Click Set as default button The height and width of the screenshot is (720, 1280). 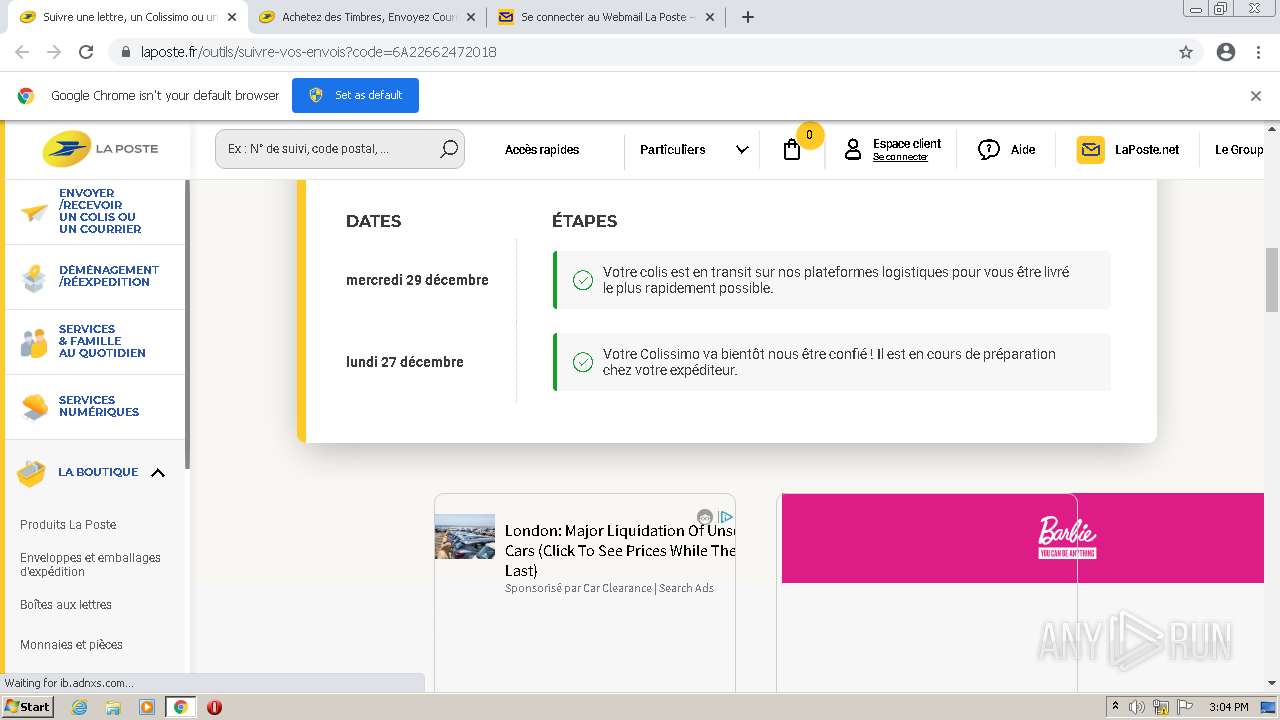pyautogui.click(x=355, y=95)
